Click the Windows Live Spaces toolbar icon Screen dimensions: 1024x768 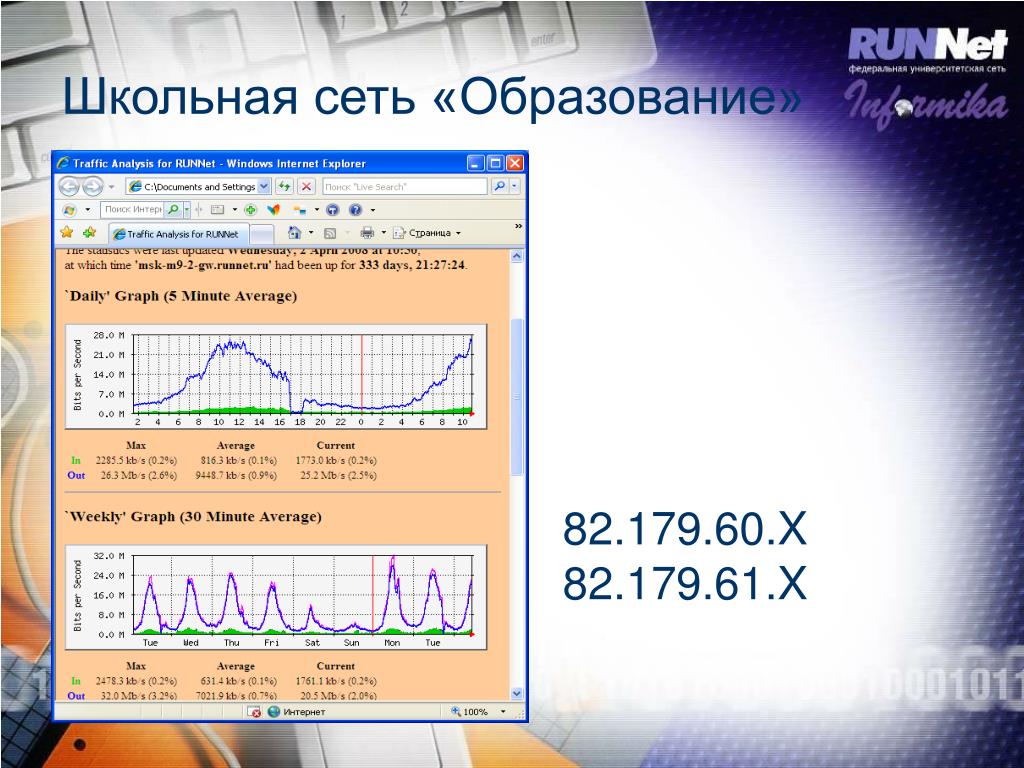coord(300,210)
